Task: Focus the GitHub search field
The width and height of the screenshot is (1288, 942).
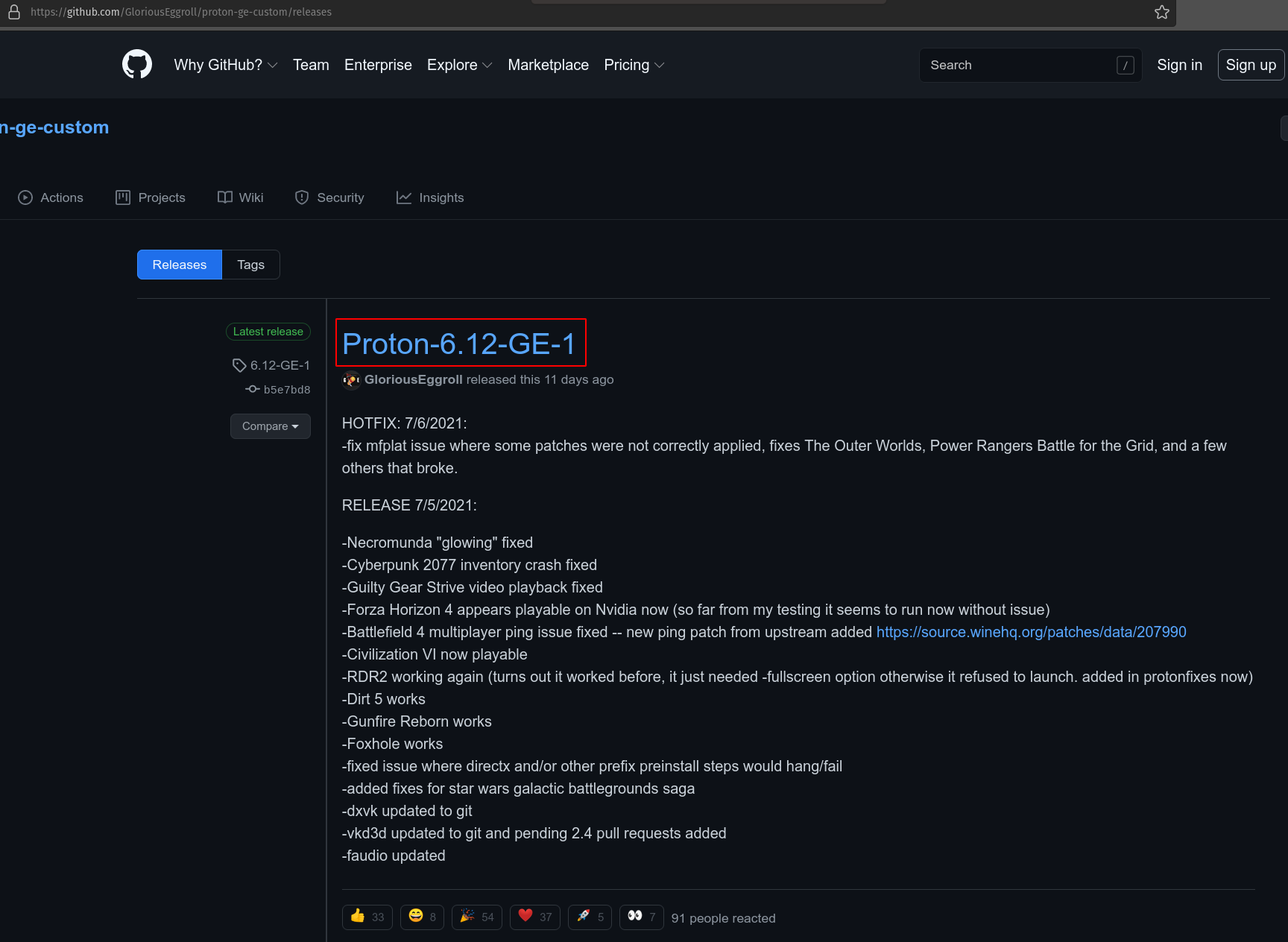Action: click(x=1030, y=66)
